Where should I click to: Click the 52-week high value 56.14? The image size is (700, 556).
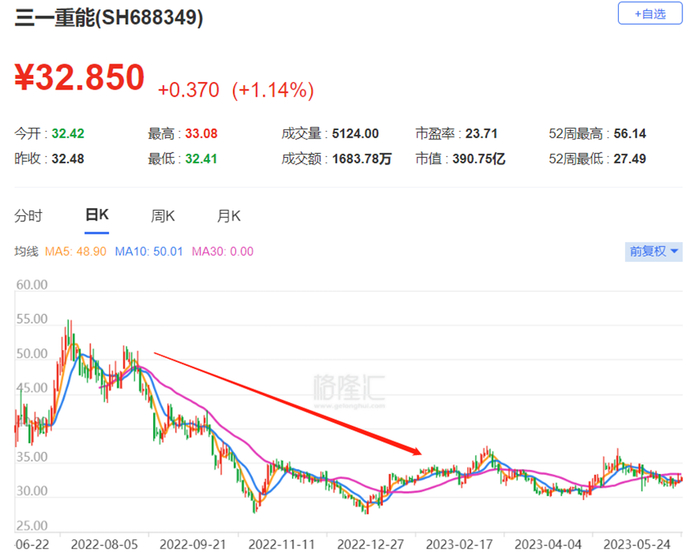click(630, 134)
